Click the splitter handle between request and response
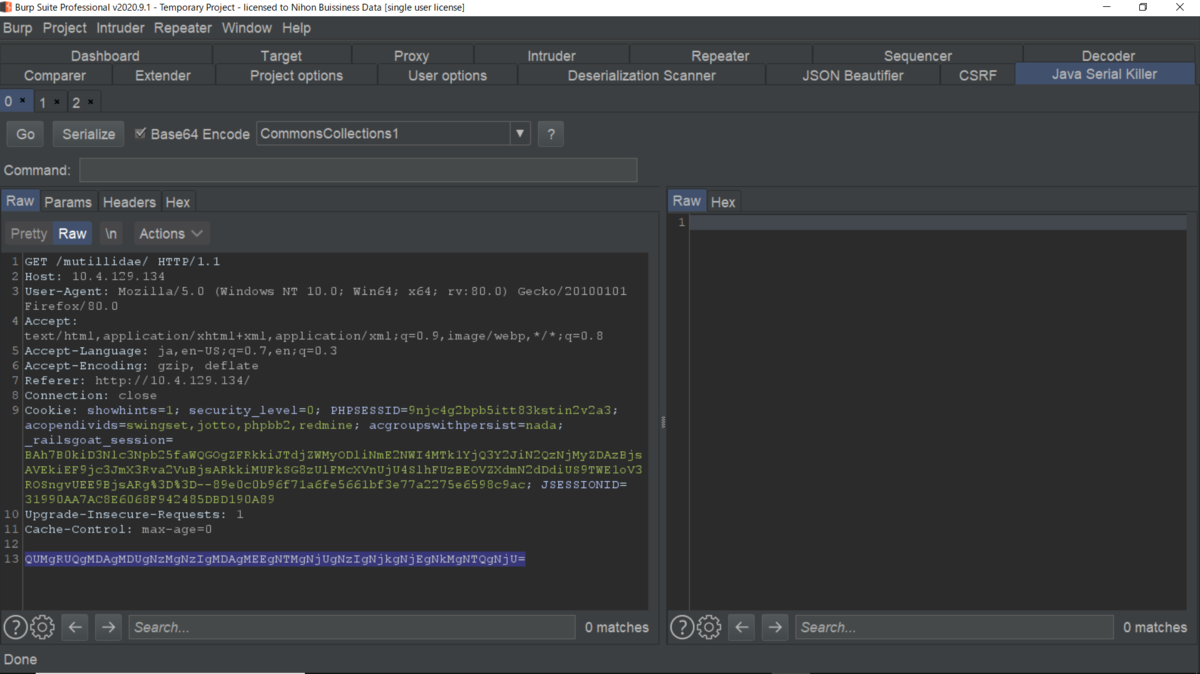 pos(663,423)
